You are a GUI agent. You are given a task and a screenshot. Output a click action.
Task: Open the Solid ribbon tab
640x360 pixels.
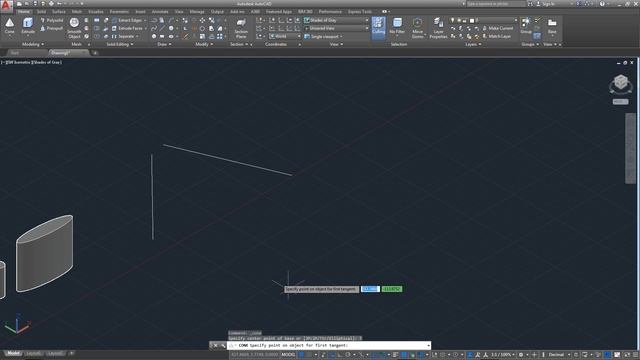click(41, 11)
